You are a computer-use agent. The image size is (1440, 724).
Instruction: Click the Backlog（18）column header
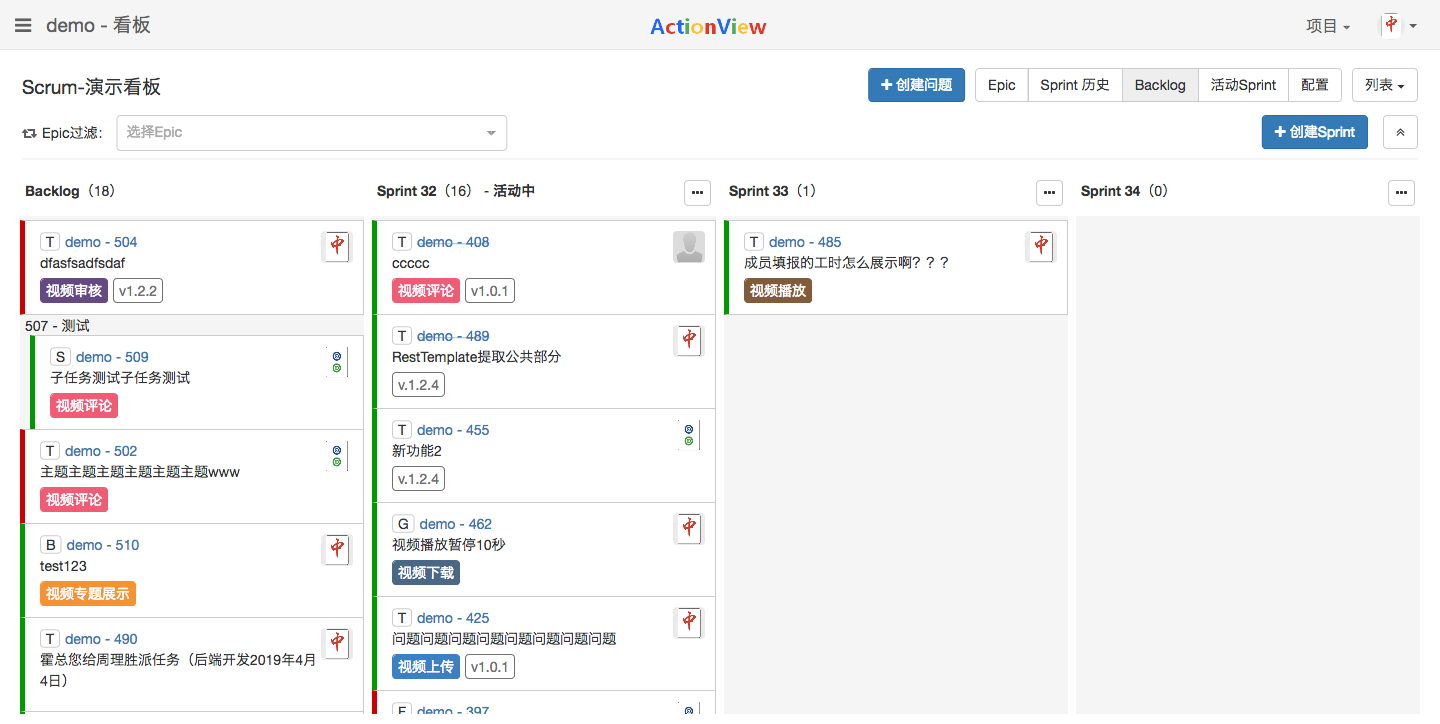coord(70,191)
